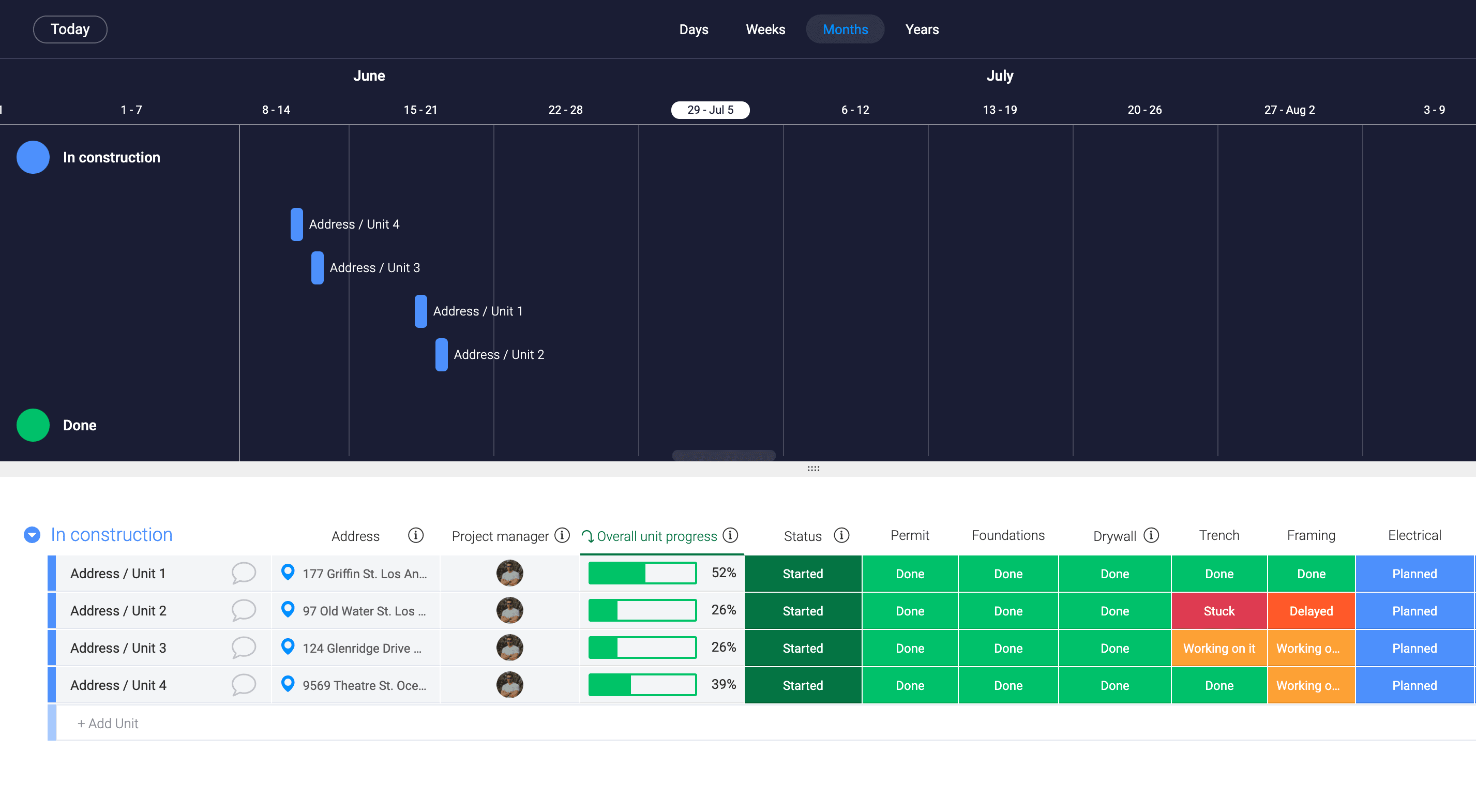Click the project manager avatar for Unit 2

[x=509, y=610]
